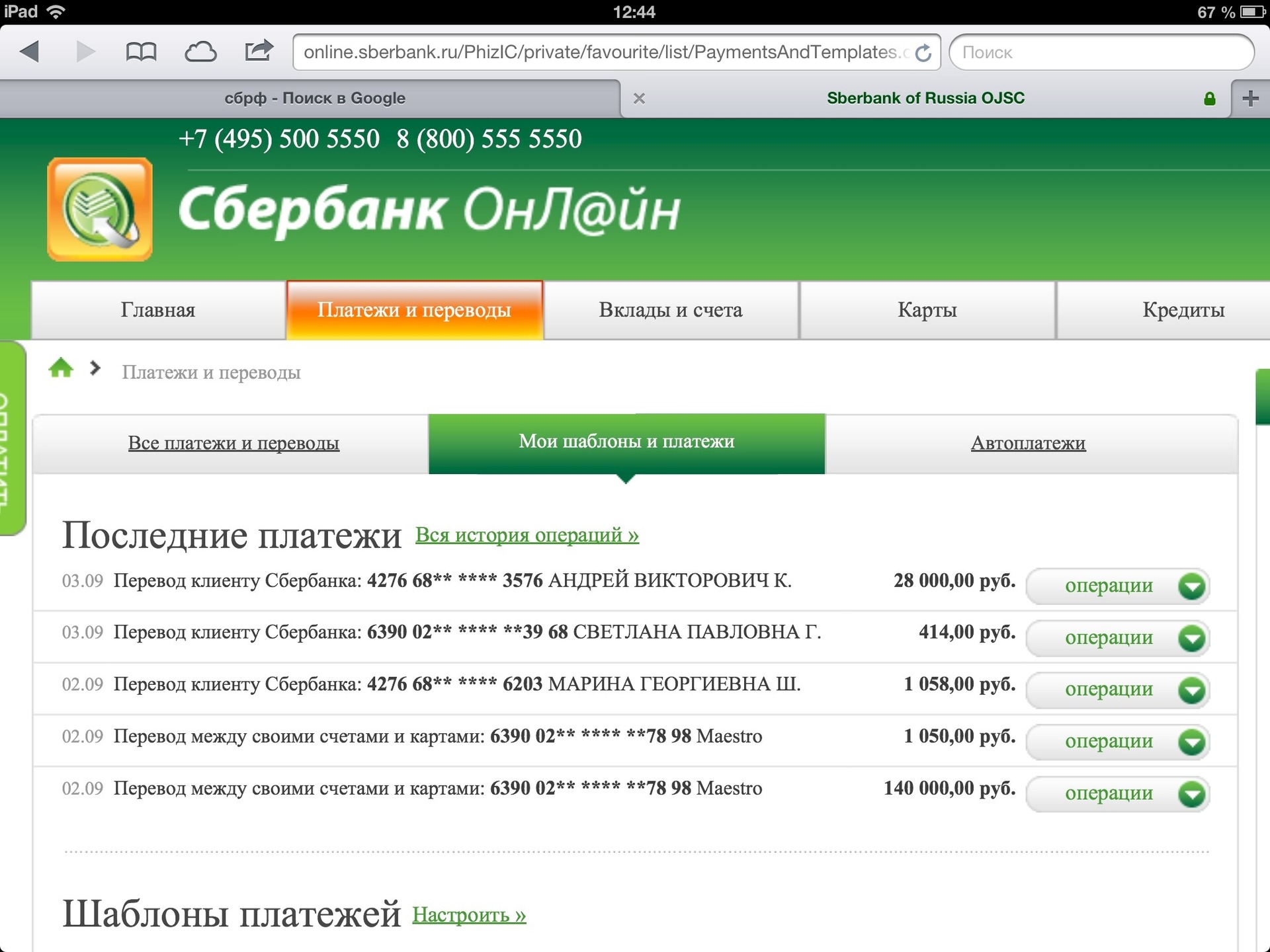The image size is (1270, 952).
Task: Click Платежи и переводы breadcrumb text
Action: 211,372
